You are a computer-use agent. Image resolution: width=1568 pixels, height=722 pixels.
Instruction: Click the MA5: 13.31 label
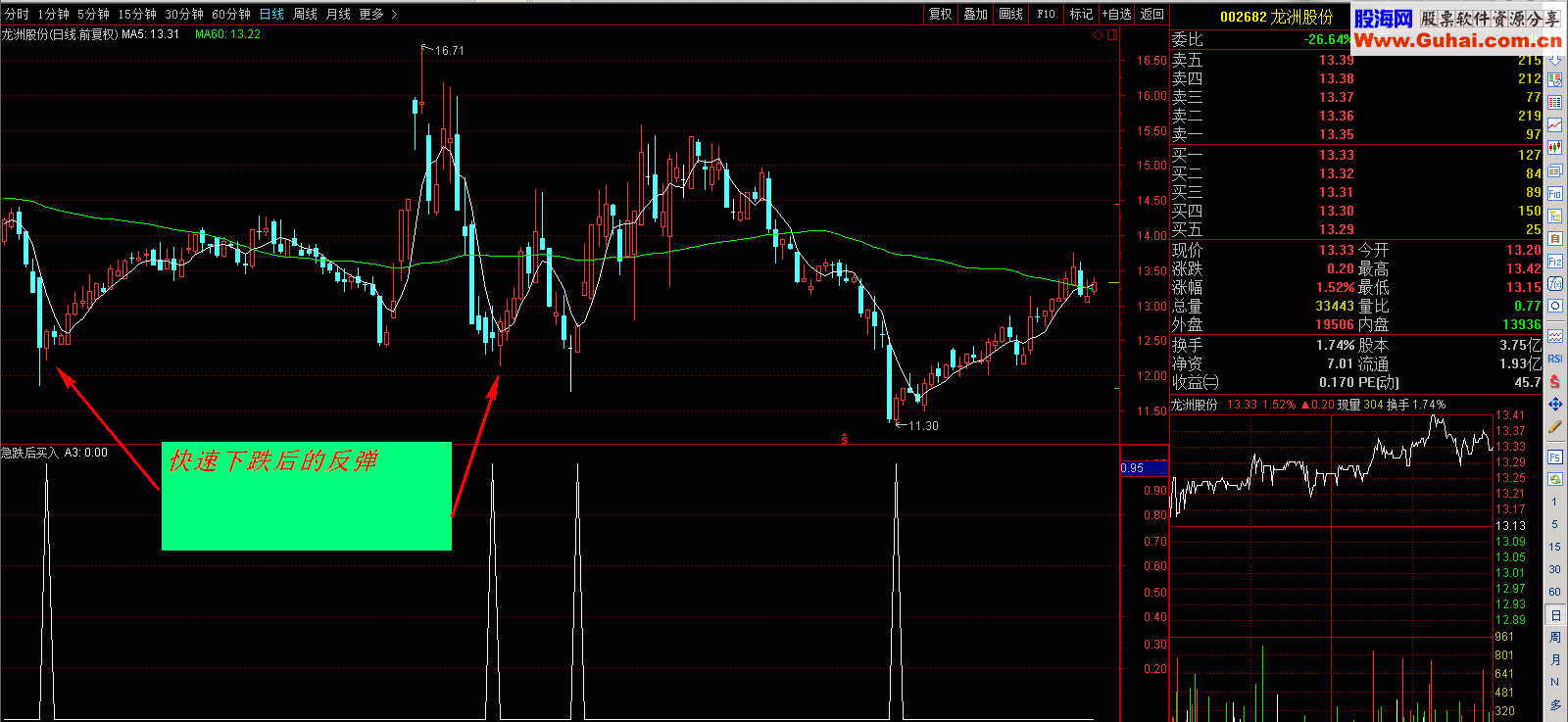[x=151, y=34]
